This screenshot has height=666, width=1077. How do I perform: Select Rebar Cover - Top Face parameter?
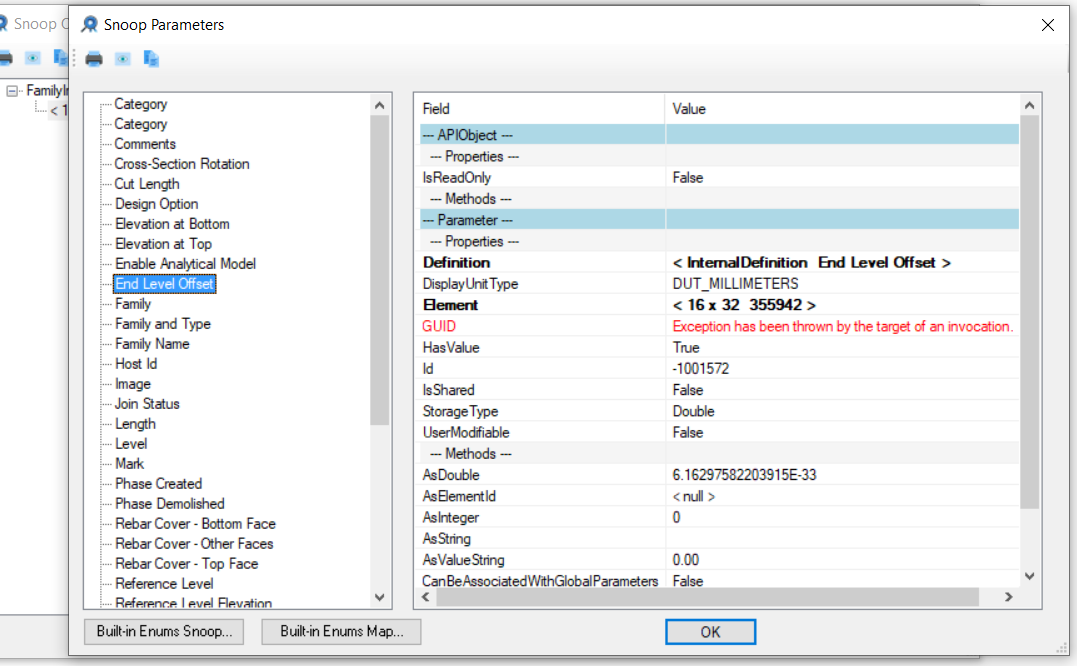[186, 564]
